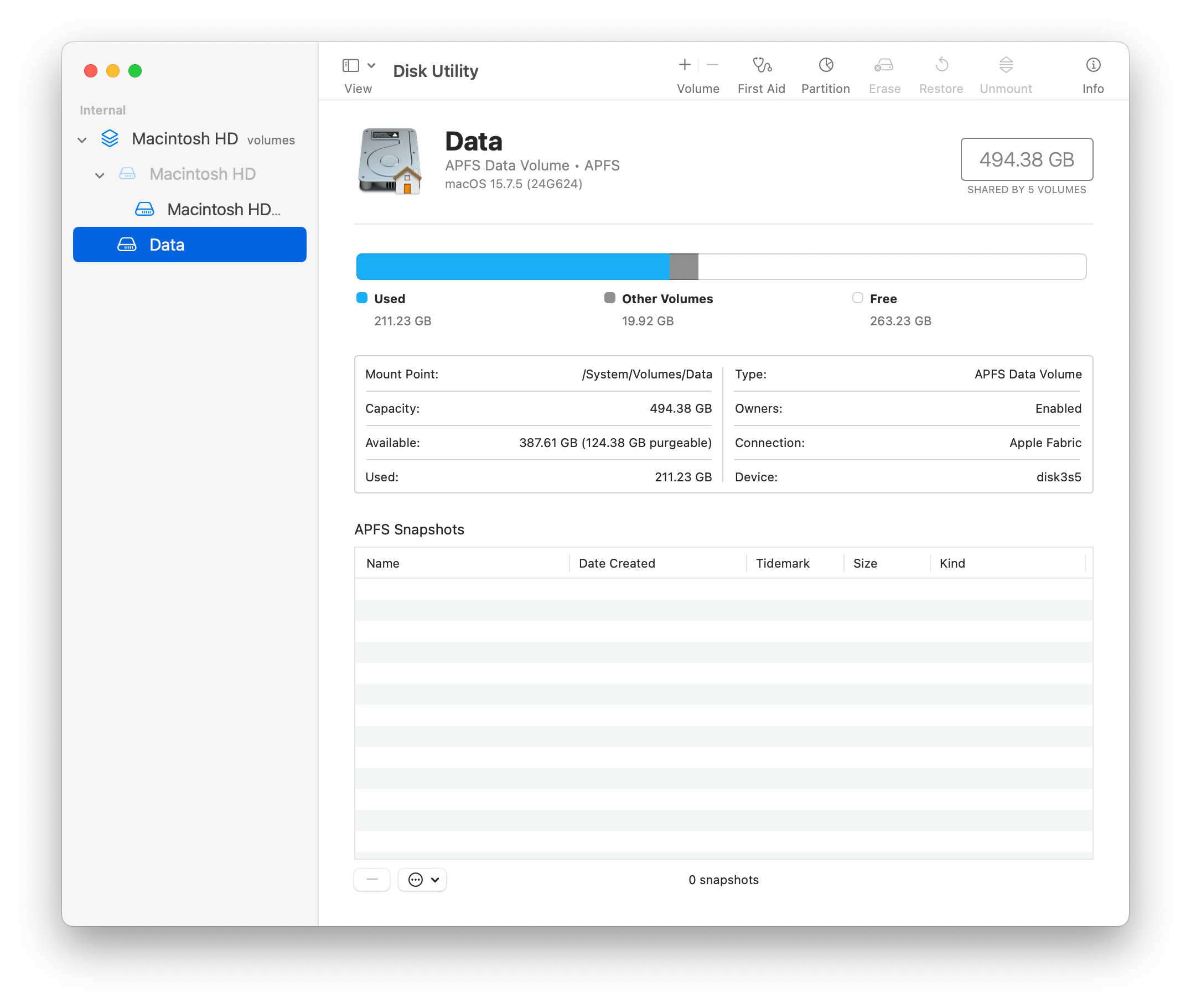
Task: Open the snapshot actions ellipsis menu
Action: 422,880
